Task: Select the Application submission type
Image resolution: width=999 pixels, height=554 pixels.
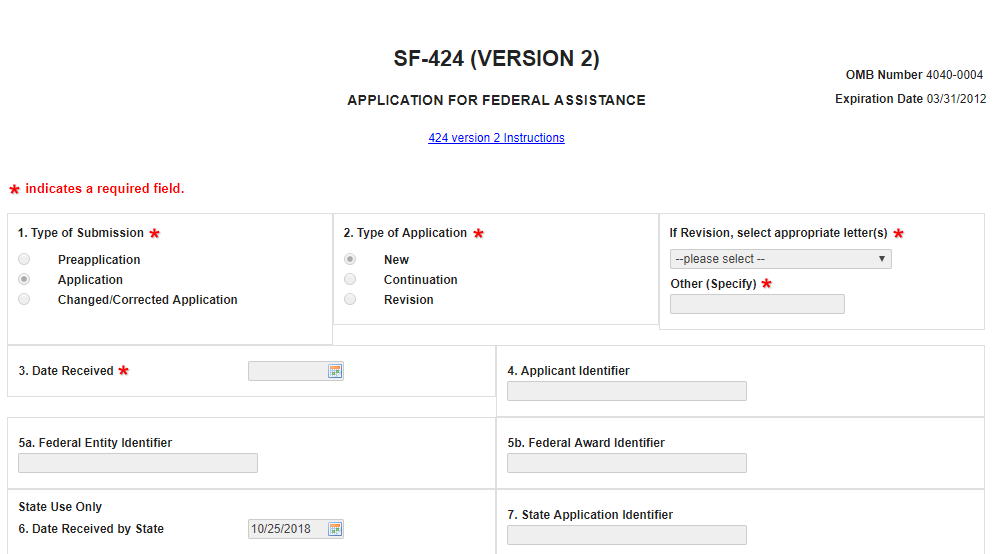Action: click(x=24, y=280)
